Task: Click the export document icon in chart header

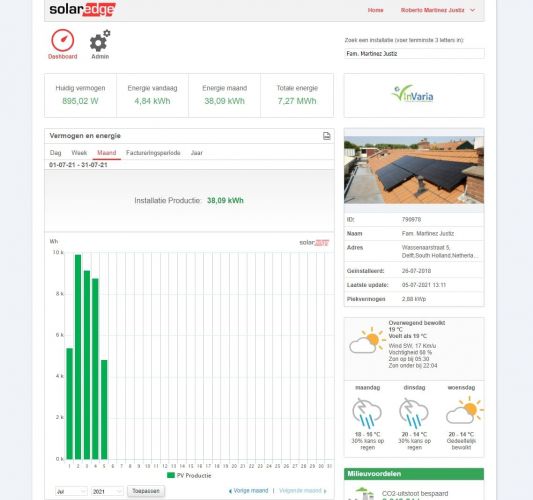Action: [x=326, y=136]
